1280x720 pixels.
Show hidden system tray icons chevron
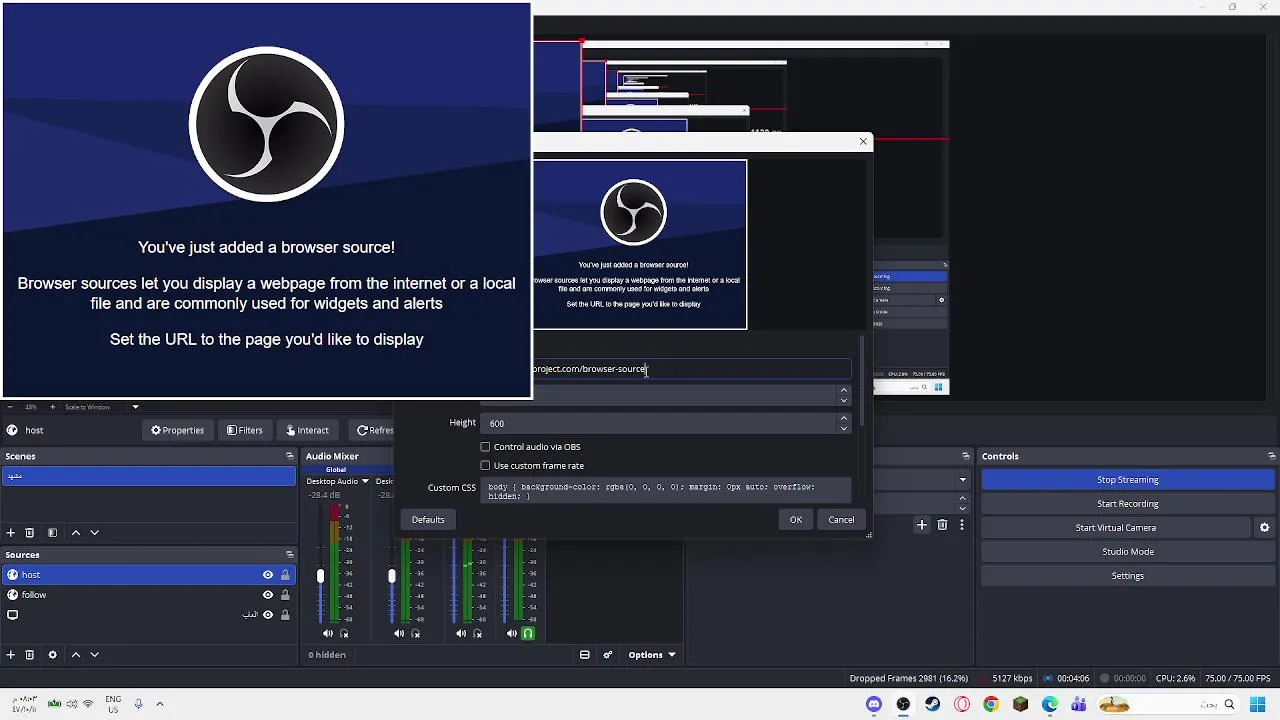[x=159, y=704]
